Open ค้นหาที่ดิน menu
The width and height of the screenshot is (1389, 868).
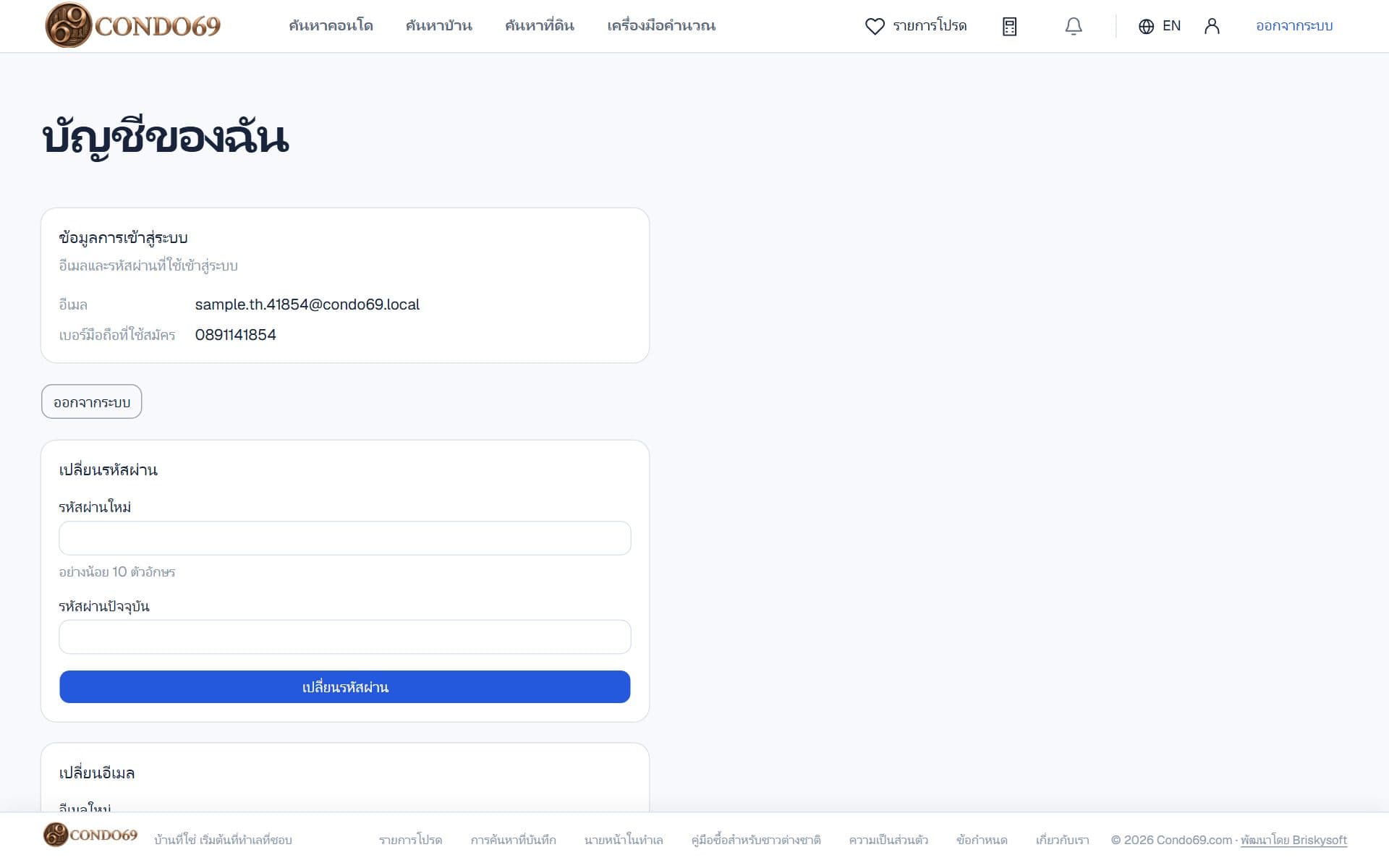tap(540, 25)
